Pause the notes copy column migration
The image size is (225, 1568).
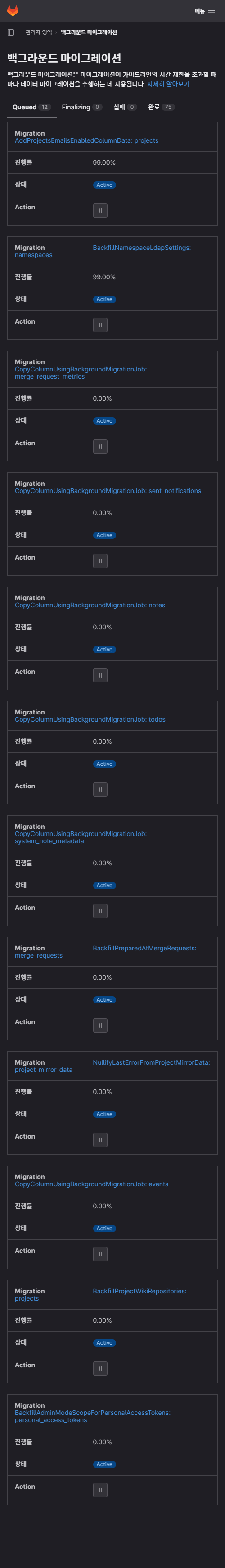100,676
